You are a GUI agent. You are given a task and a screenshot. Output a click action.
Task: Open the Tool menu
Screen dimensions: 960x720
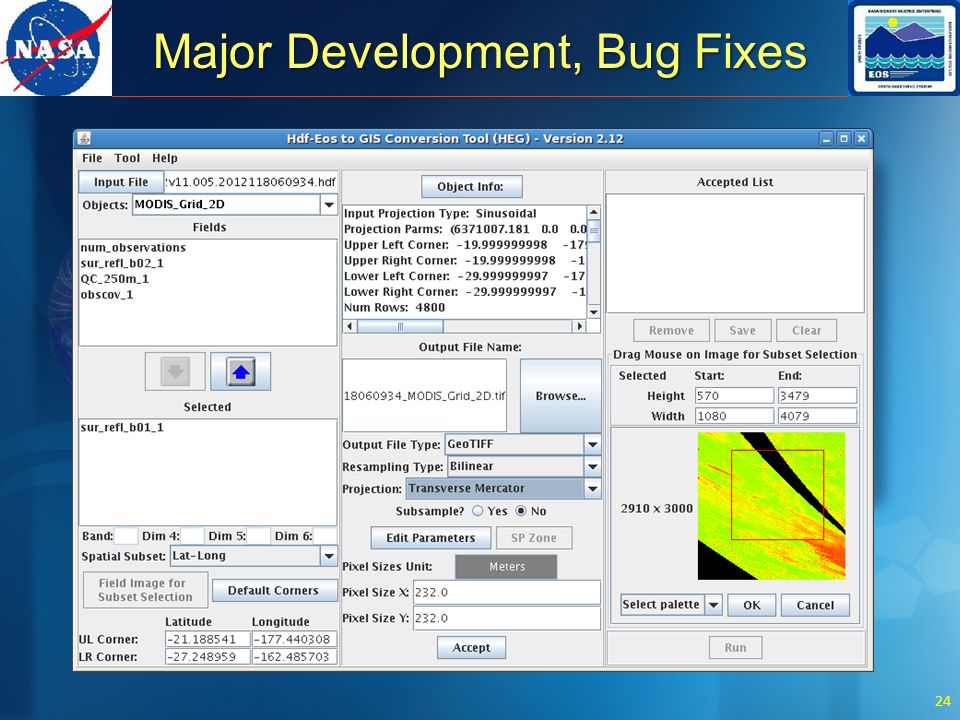point(127,158)
